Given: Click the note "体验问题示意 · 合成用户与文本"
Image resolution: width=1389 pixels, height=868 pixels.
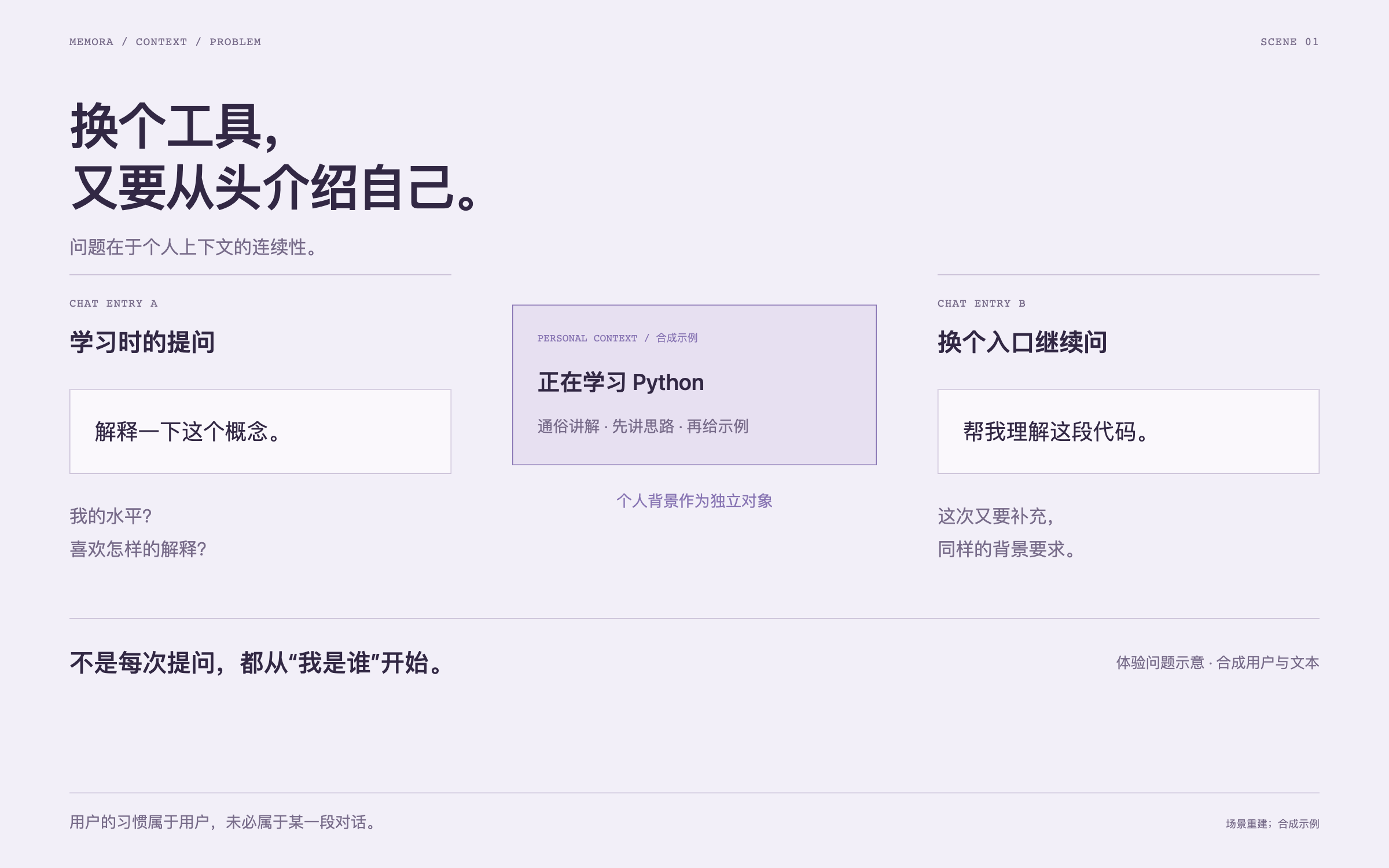Looking at the screenshot, I should click(1218, 663).
